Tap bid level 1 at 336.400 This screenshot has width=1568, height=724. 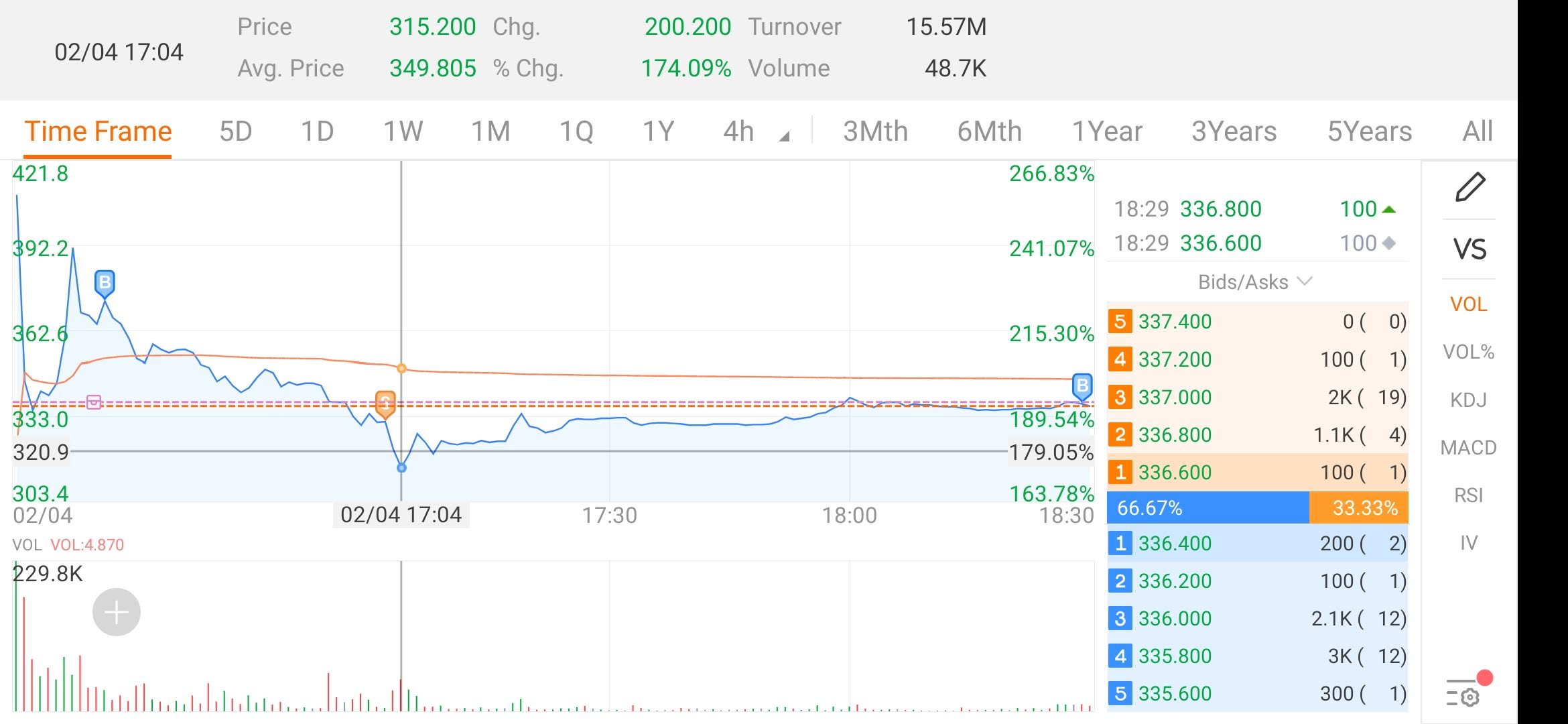(x=1258, y=543)
